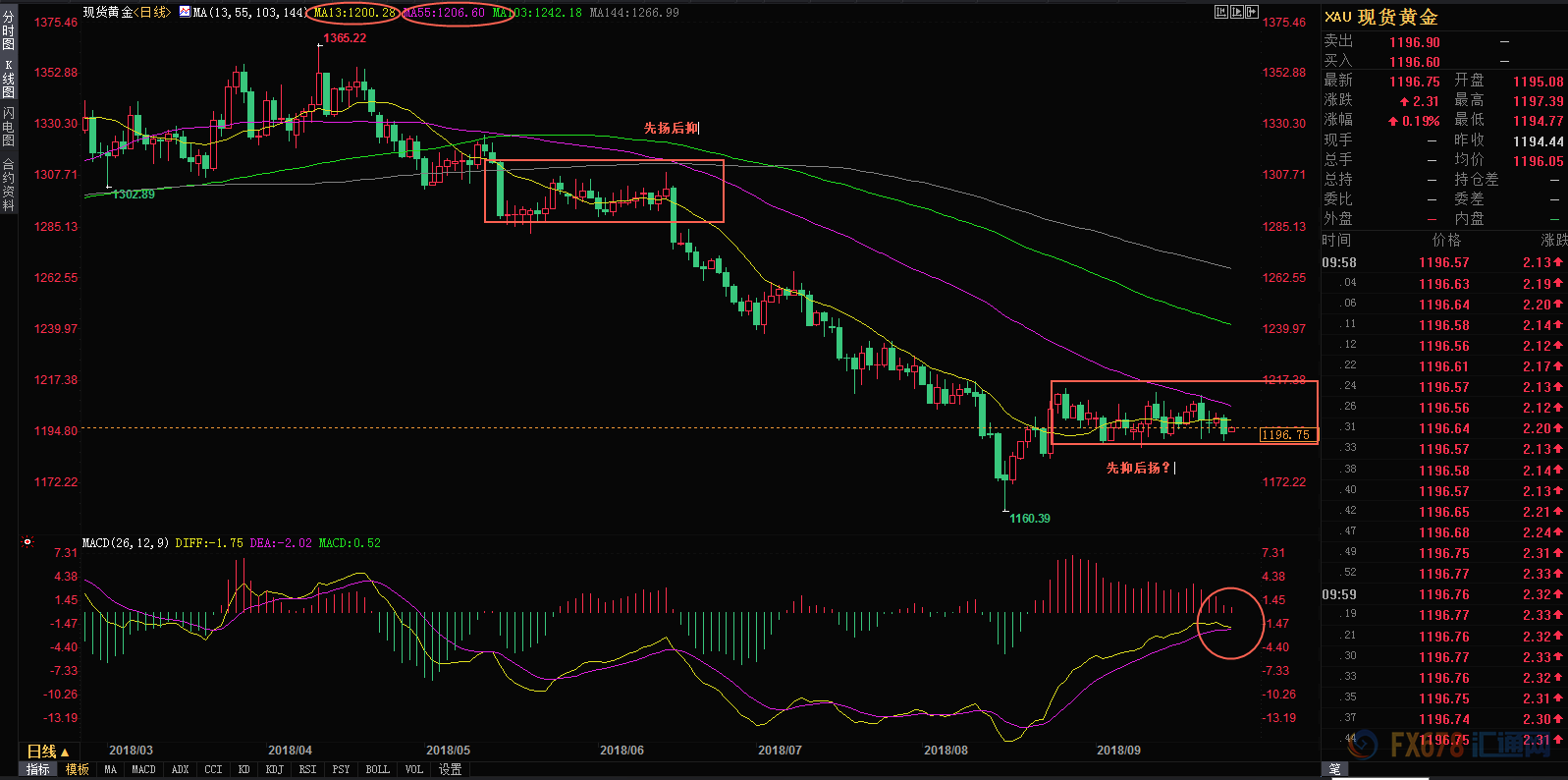Screen dimensions: 1568x780
Task: Choose the PSY indicator button
Action: [341, 769]
